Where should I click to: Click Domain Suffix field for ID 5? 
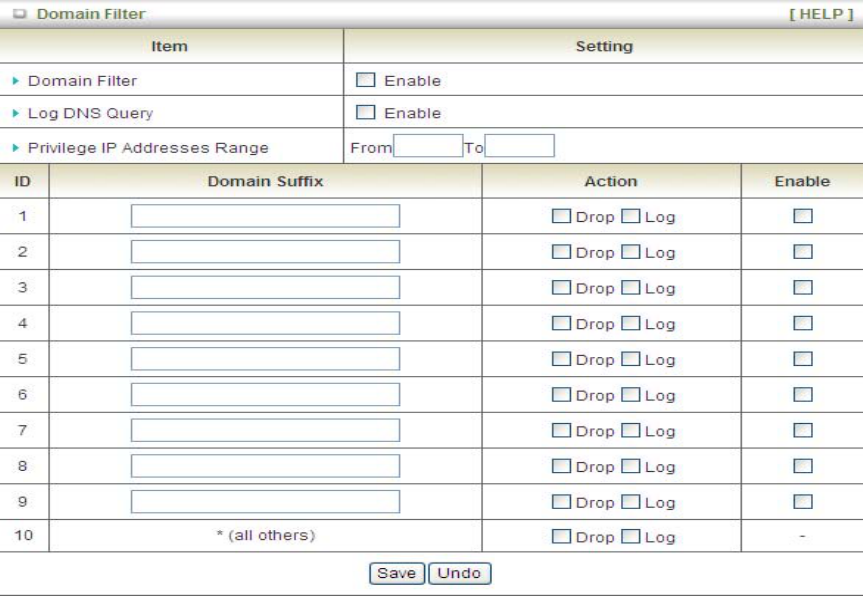pos(265,359)
